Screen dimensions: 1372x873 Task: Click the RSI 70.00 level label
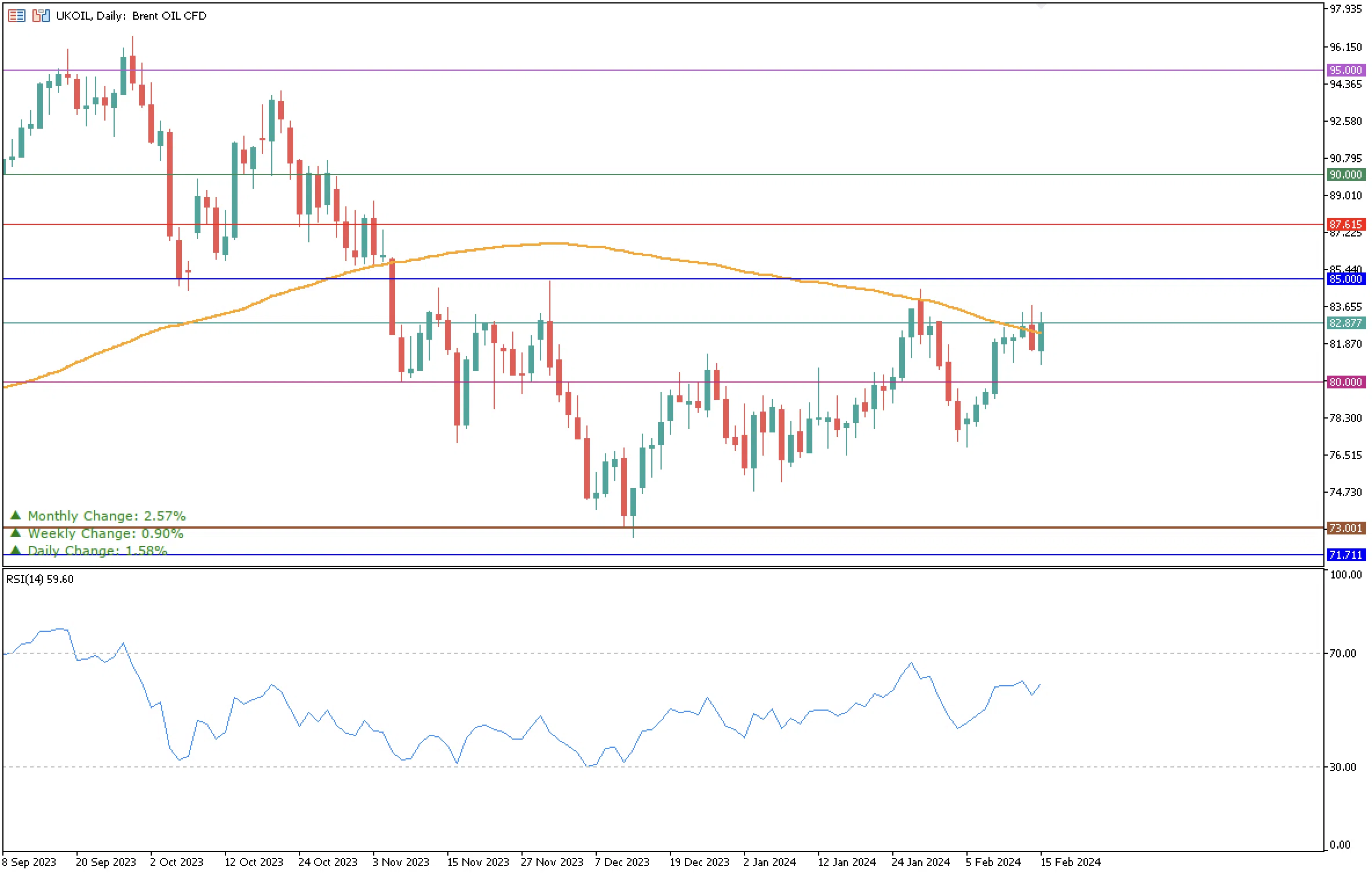click(1342, 653)
